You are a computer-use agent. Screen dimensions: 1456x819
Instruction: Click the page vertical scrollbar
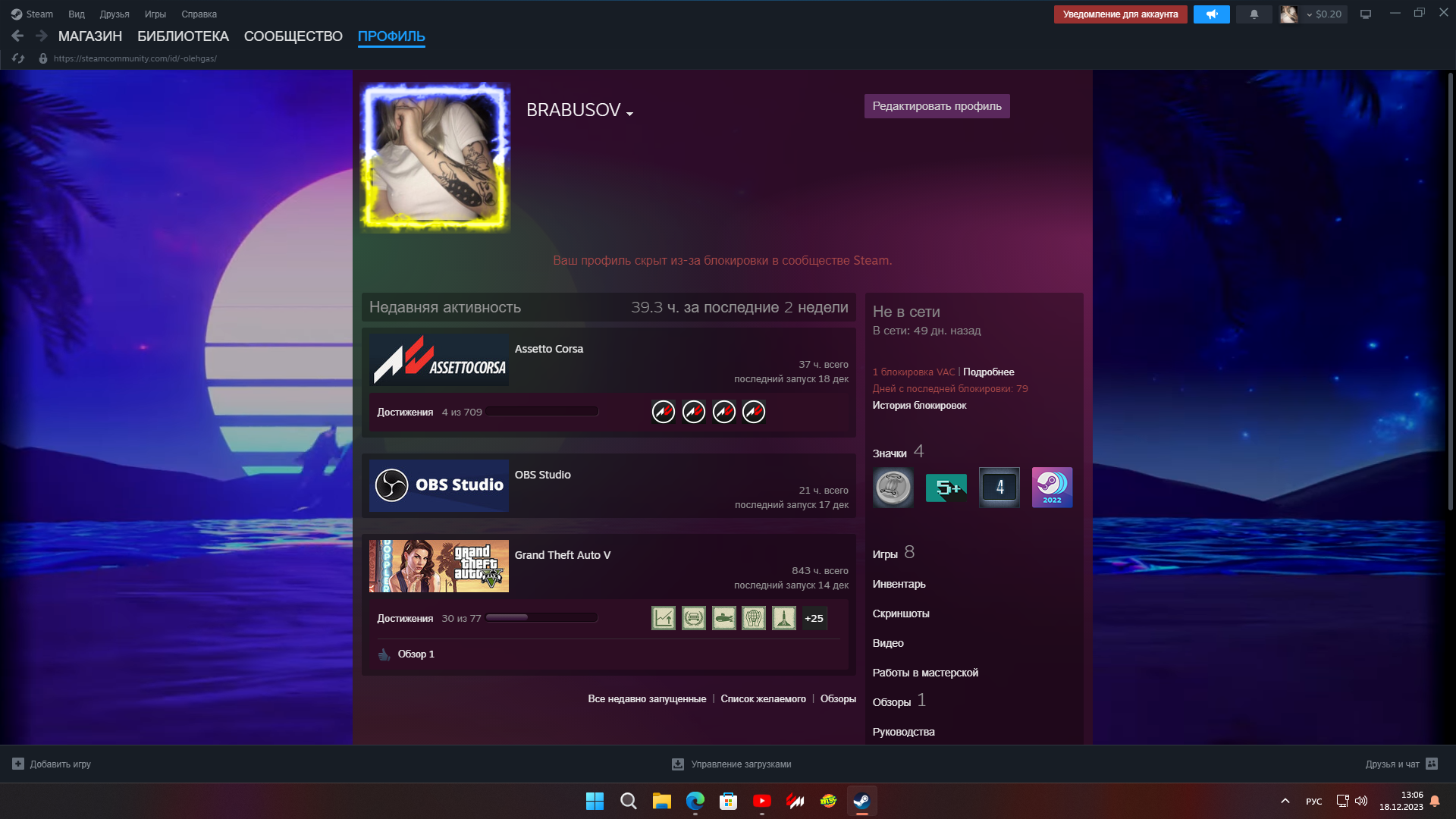(1450, 292)
